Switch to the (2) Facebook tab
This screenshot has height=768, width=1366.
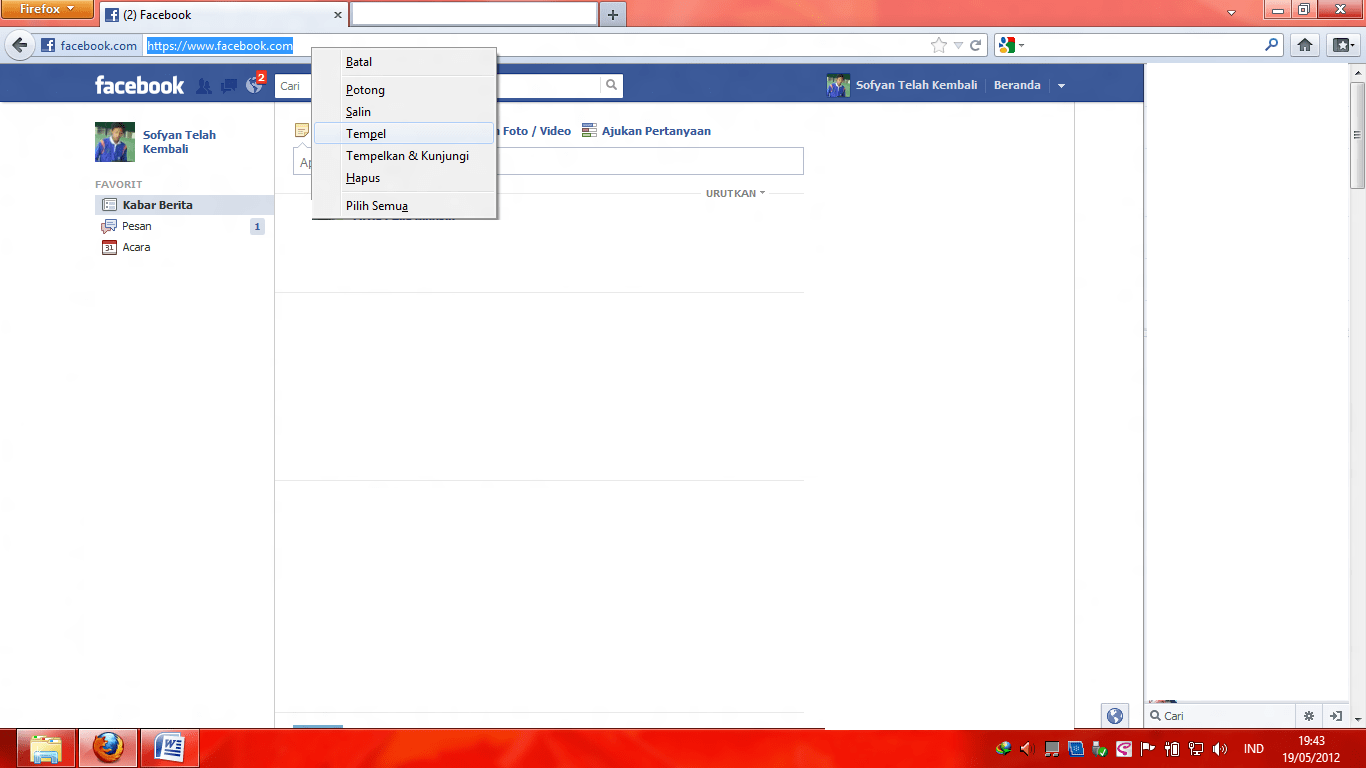point(224,15)
